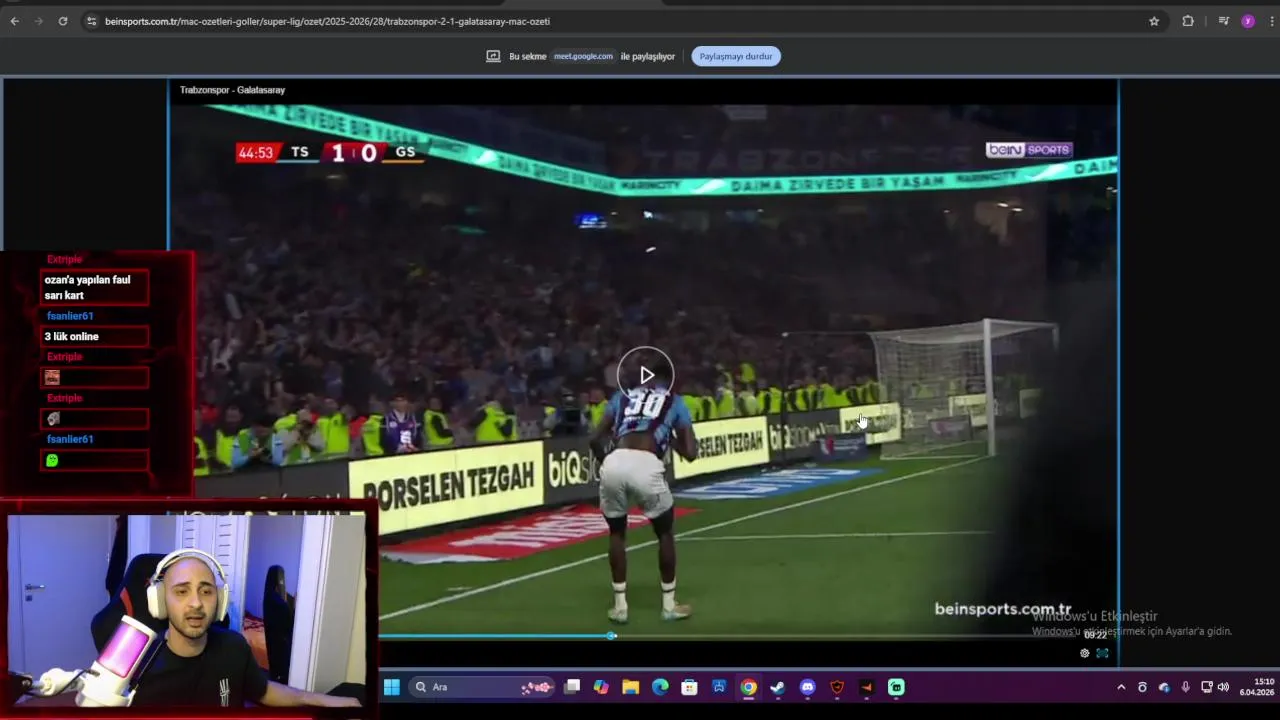Switch to Google Chrome on the taskbar

(x=748, y=687)
